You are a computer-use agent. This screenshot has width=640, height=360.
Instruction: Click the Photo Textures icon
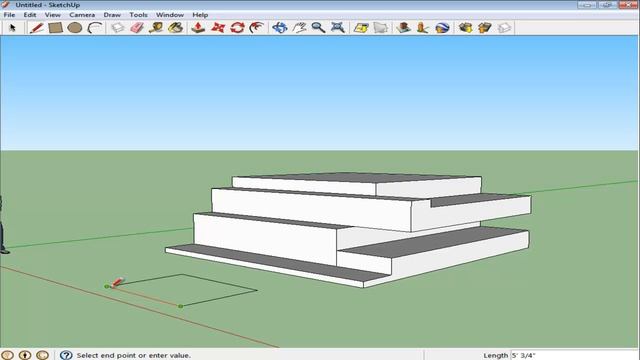tap(423, 28)
